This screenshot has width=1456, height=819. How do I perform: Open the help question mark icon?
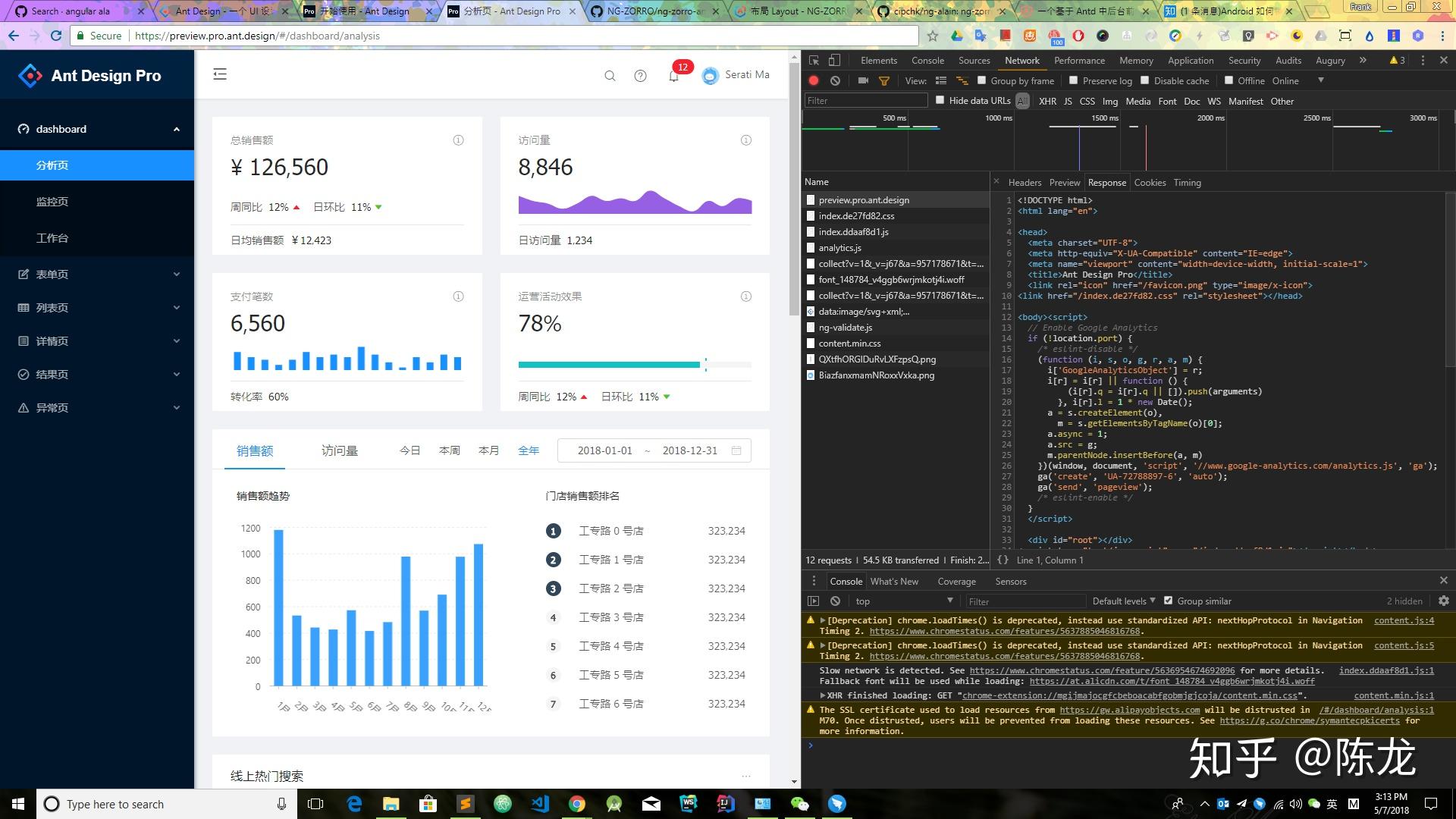[x=641, y=76]
